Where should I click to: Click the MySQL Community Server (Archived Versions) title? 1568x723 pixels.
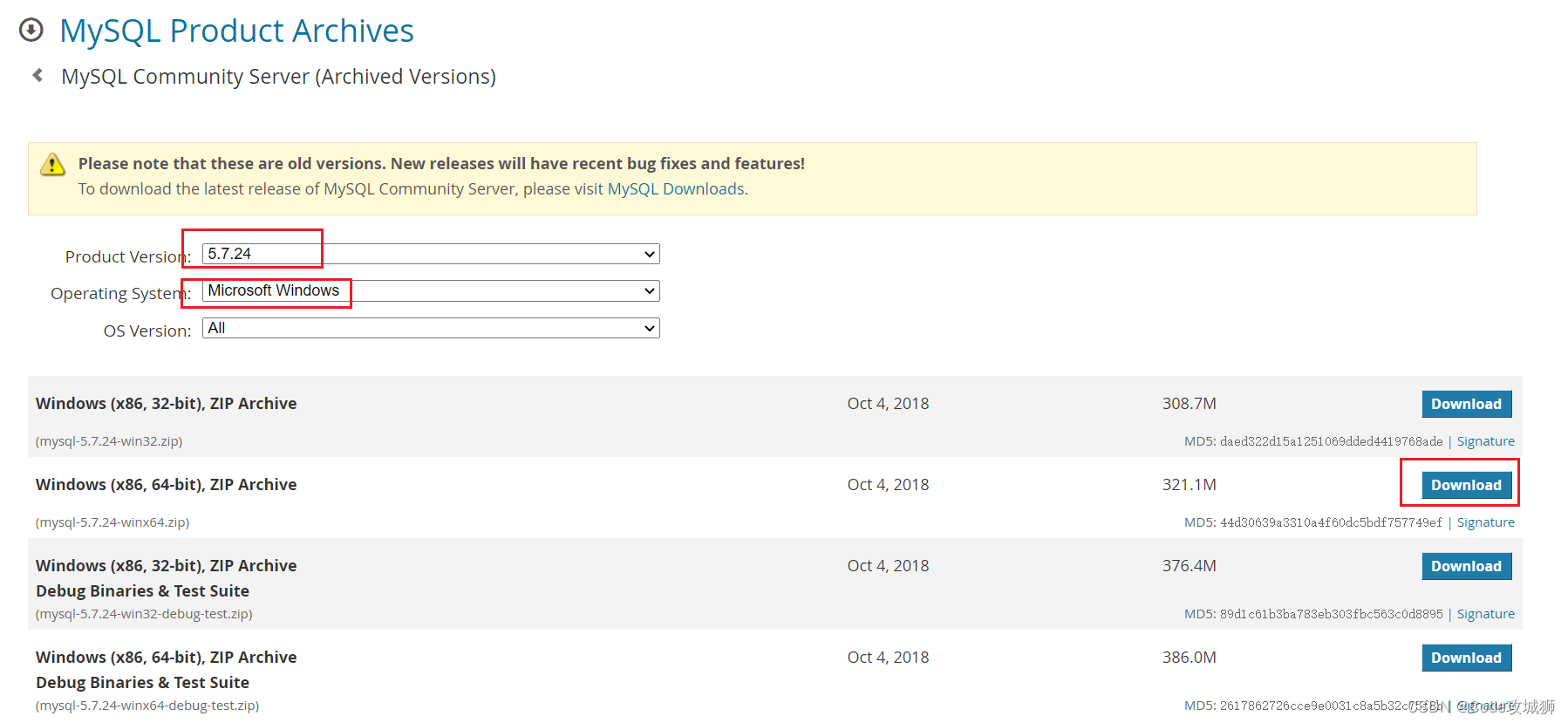[x=278, y=77]
